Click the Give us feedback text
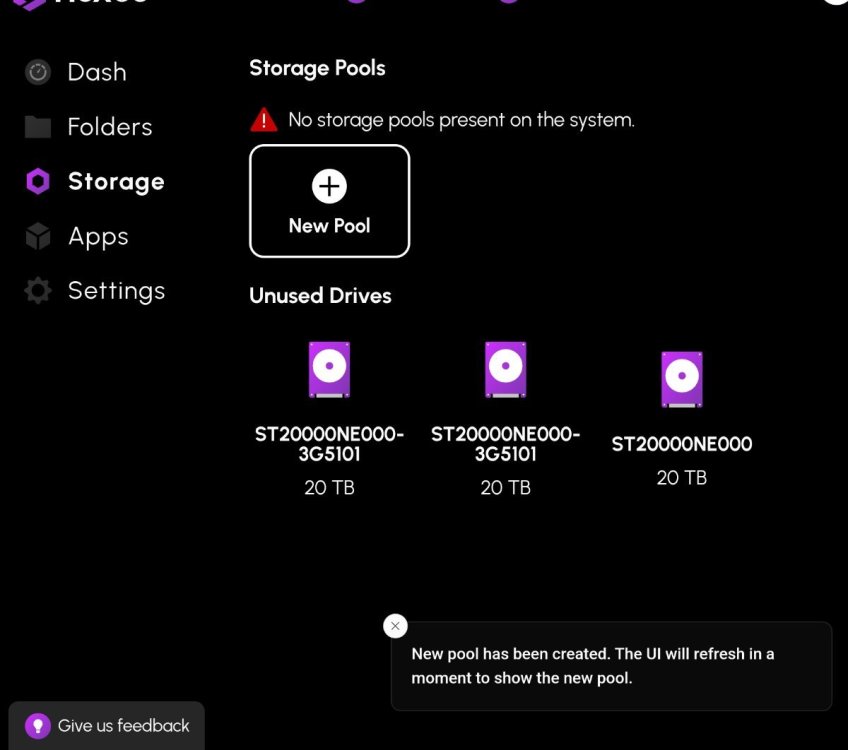The width and height of the screenshot is (848, 750). (123, 726)
